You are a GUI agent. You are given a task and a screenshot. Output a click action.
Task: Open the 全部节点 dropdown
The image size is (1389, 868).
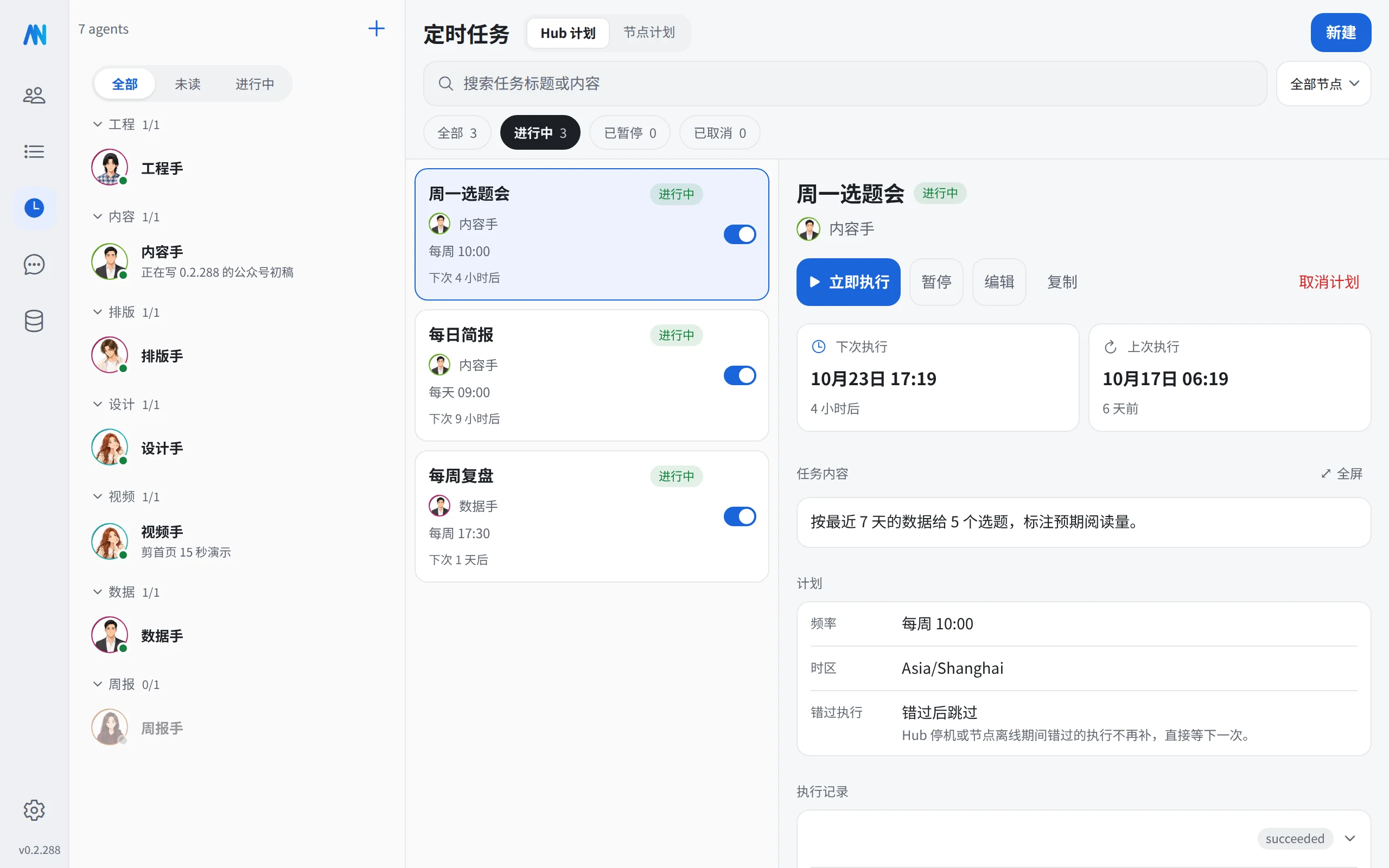pos(1323,84)
